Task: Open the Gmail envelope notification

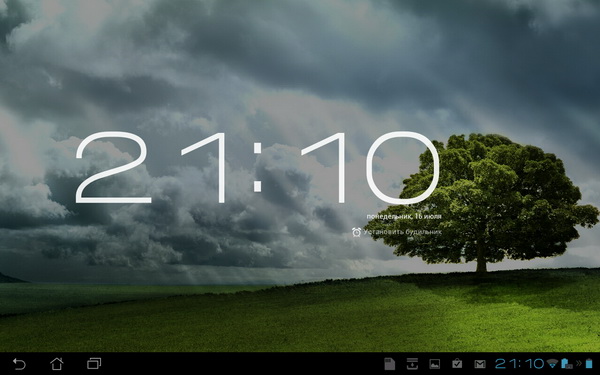Action: click(x=480, y=364)
